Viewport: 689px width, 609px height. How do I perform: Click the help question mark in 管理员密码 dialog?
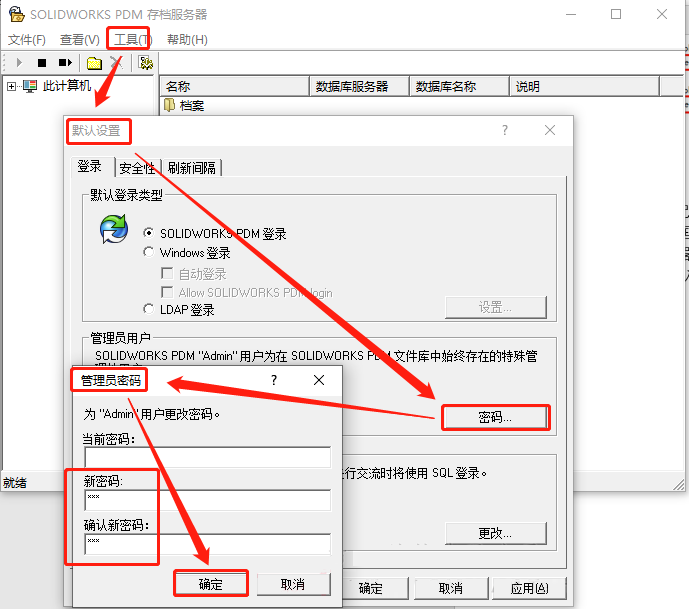click(273, 381)
